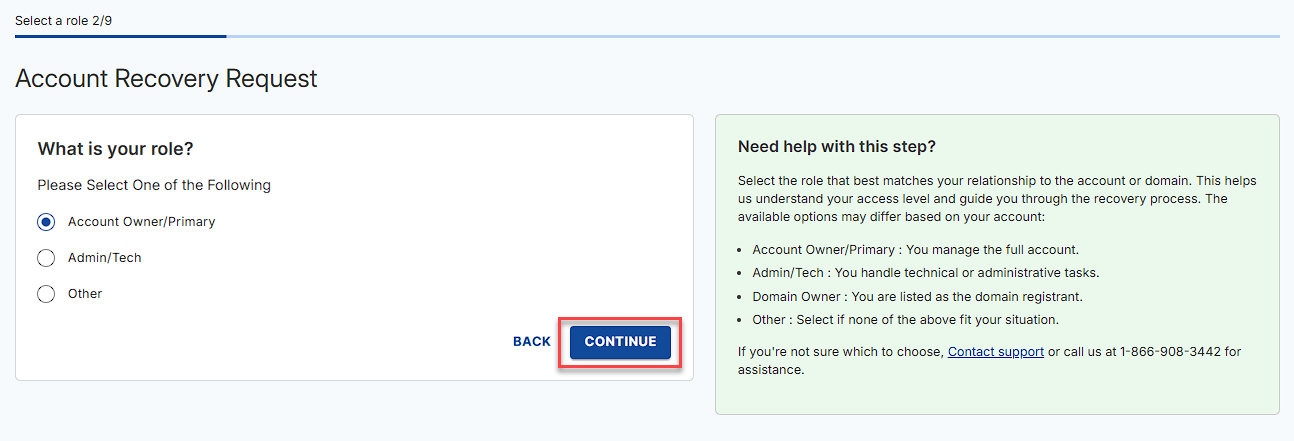Click the step progress bar at top
This screenshot has width=1294, height=441.
[x=647, y=37]
